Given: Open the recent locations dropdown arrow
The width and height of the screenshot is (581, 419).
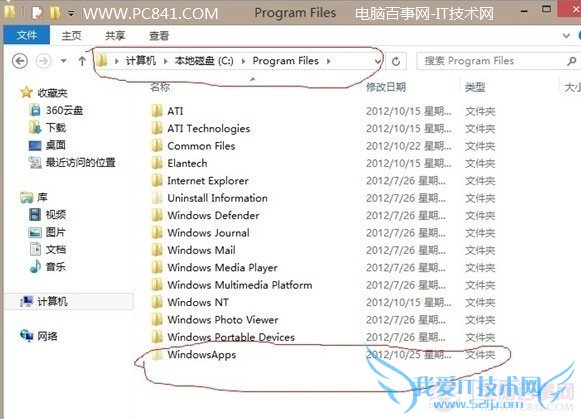Looking at the screenshot, I should point(64,61).
